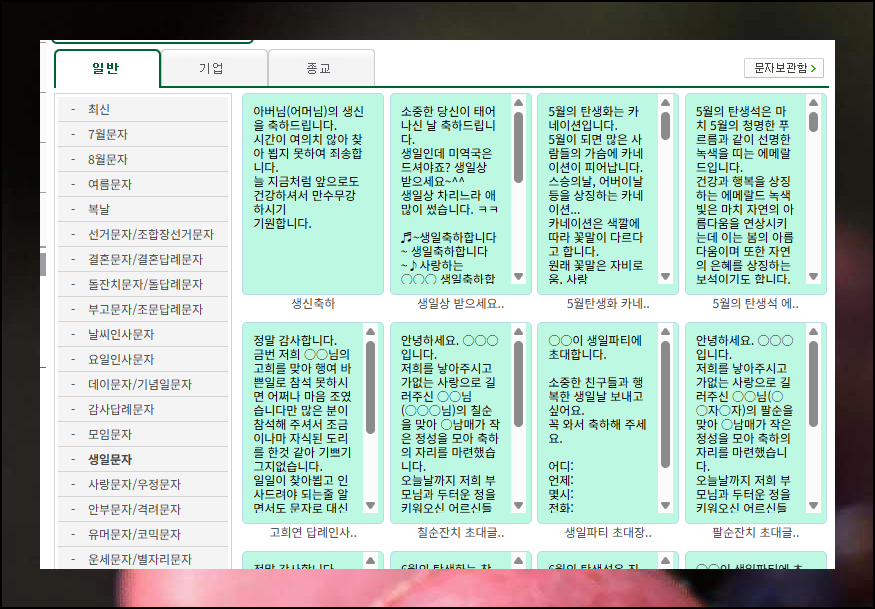875x609 pixels.
Task: Click scrollbar thumb in 생일파티 초대장 card
Action: coord(665,404)
